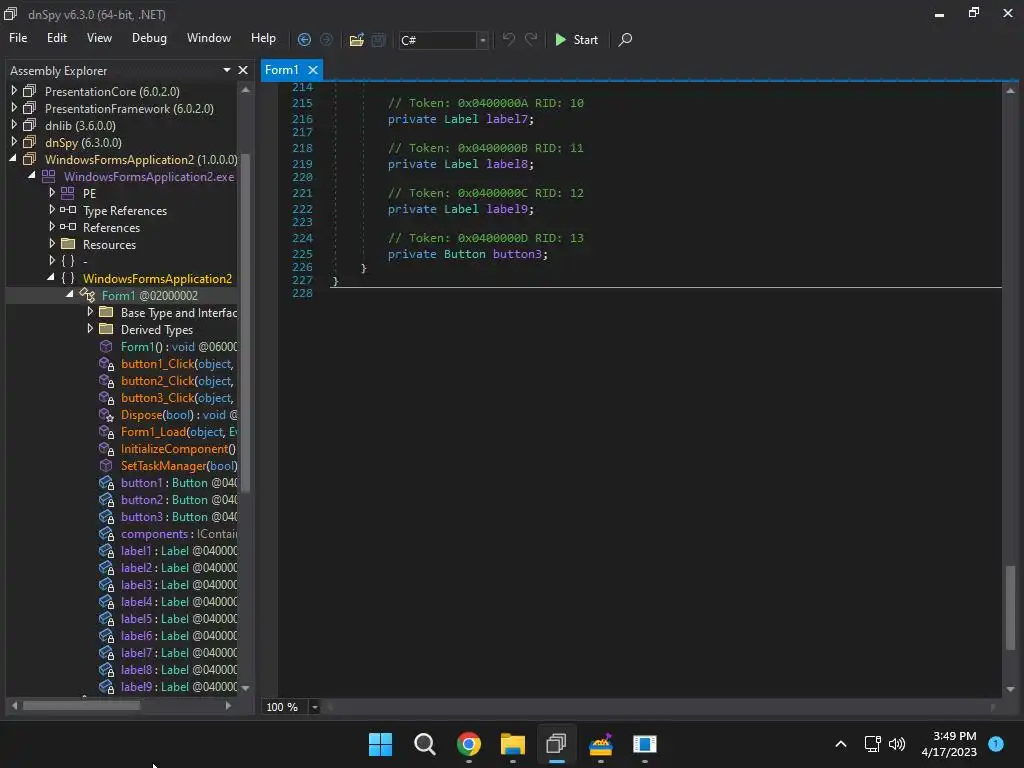Click the zoom 100 % input field
The image size is (1024, 768).
(285, 707)
